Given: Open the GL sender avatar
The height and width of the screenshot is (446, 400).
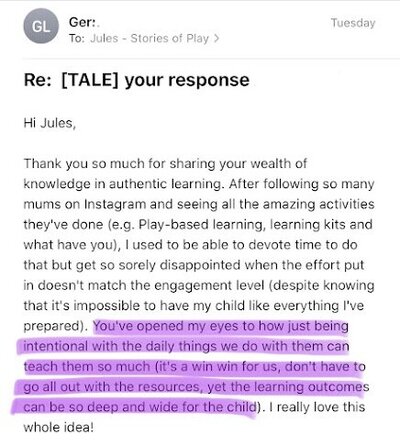Looking at the screenshot, I should (41, 26).
